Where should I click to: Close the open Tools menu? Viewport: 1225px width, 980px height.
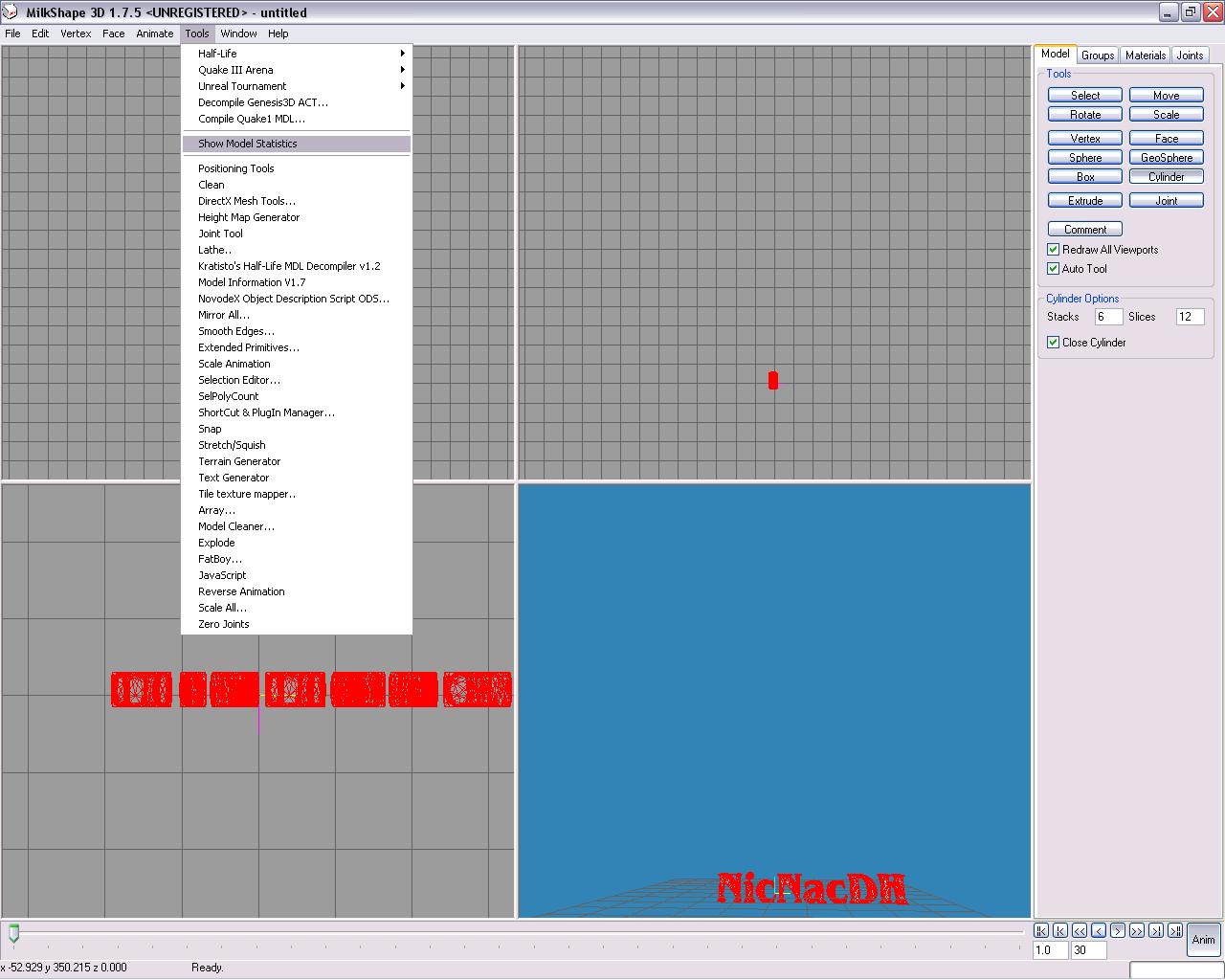(197, 33)
